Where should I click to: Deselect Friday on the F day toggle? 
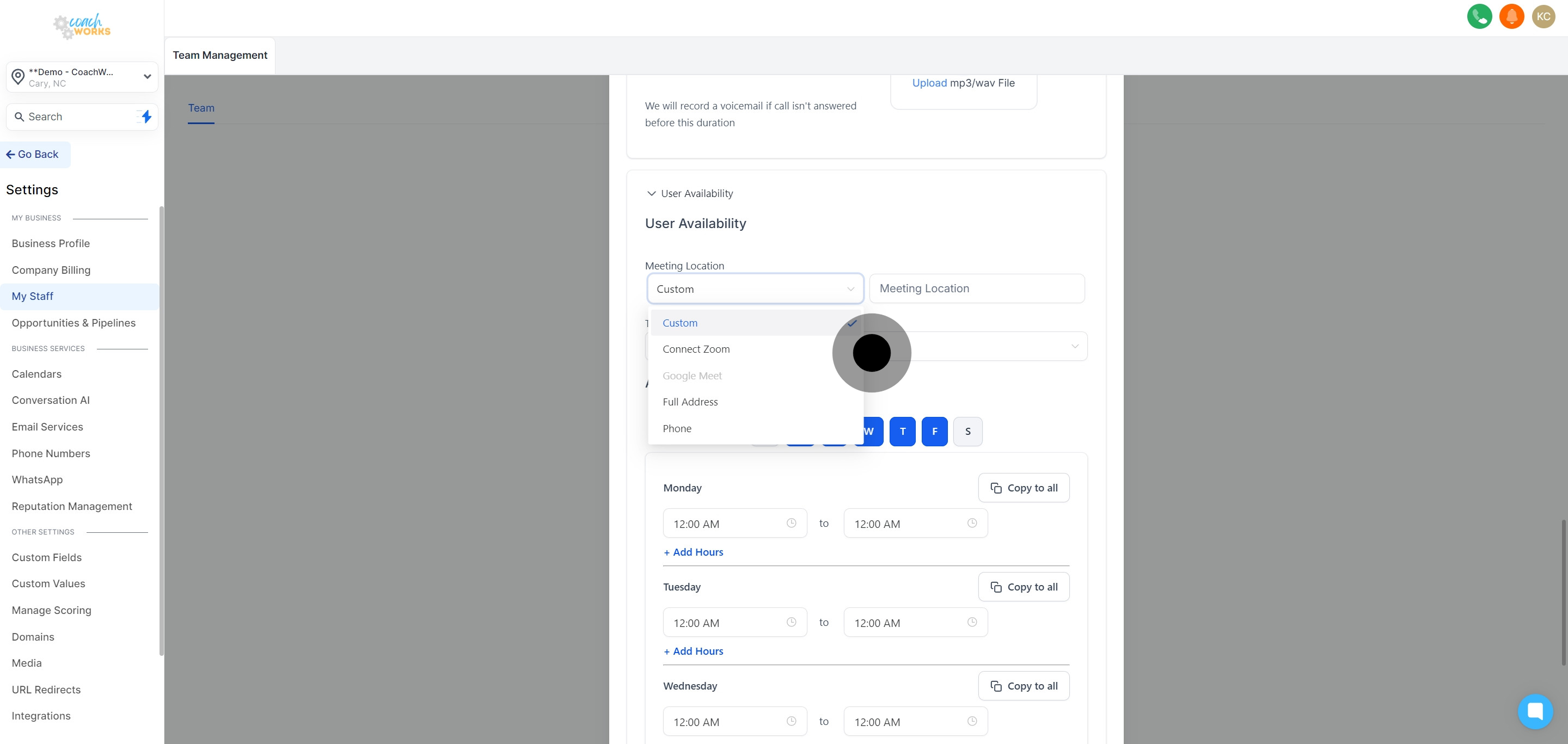pyautogui.click(x=934, y=431)
